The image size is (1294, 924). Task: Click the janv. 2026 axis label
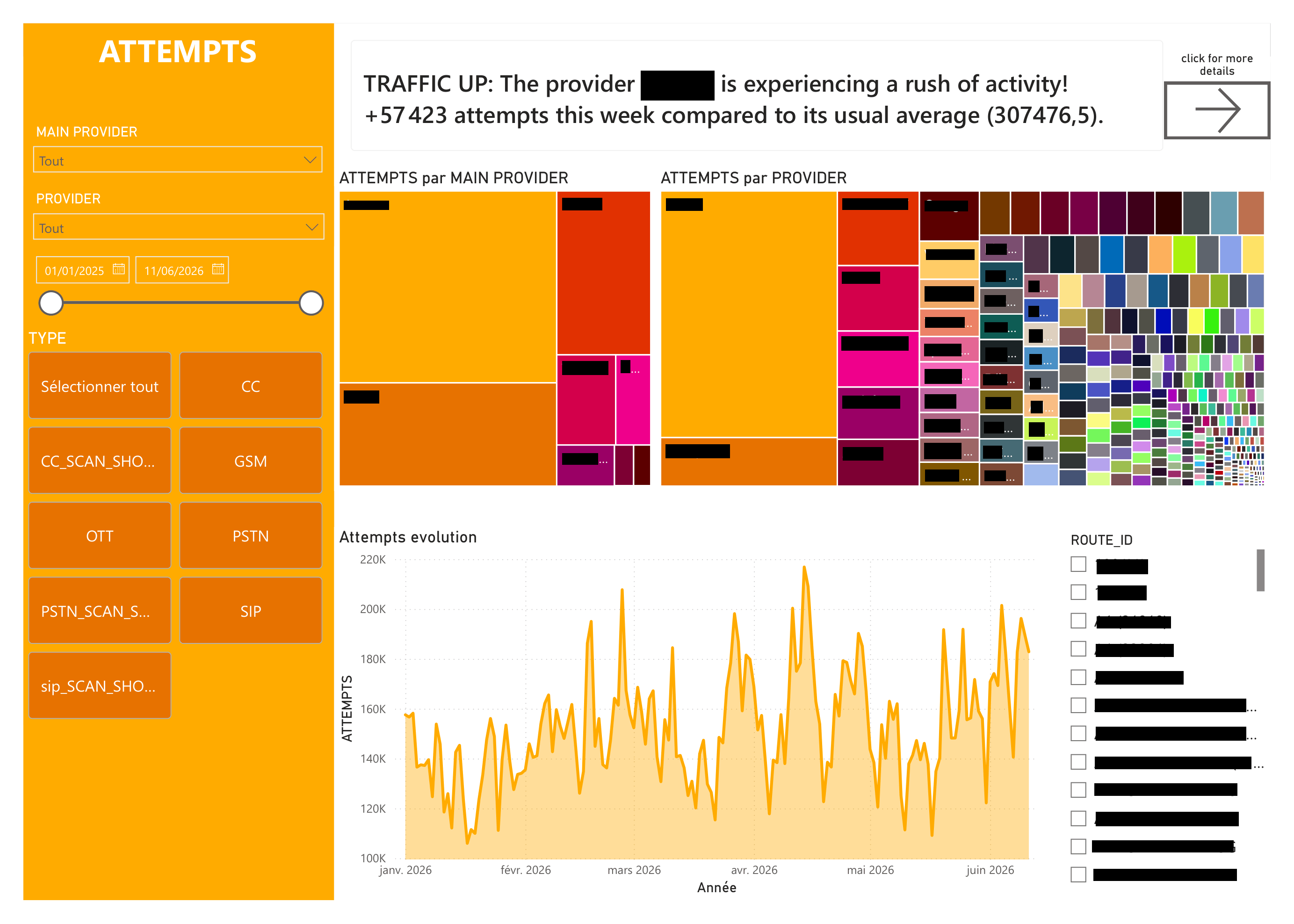[x=405, y=871]
